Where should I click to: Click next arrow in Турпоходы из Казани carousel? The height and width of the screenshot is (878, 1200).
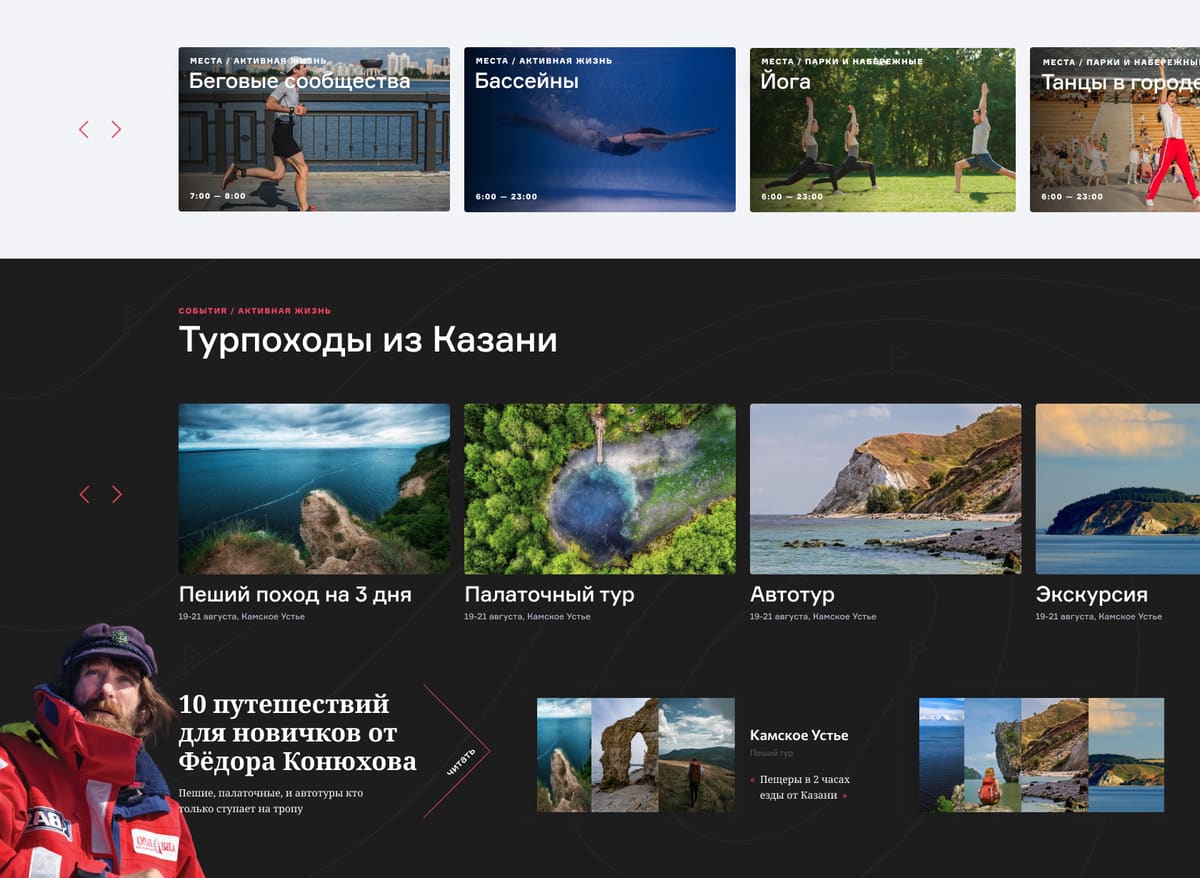tap(116, 494)
